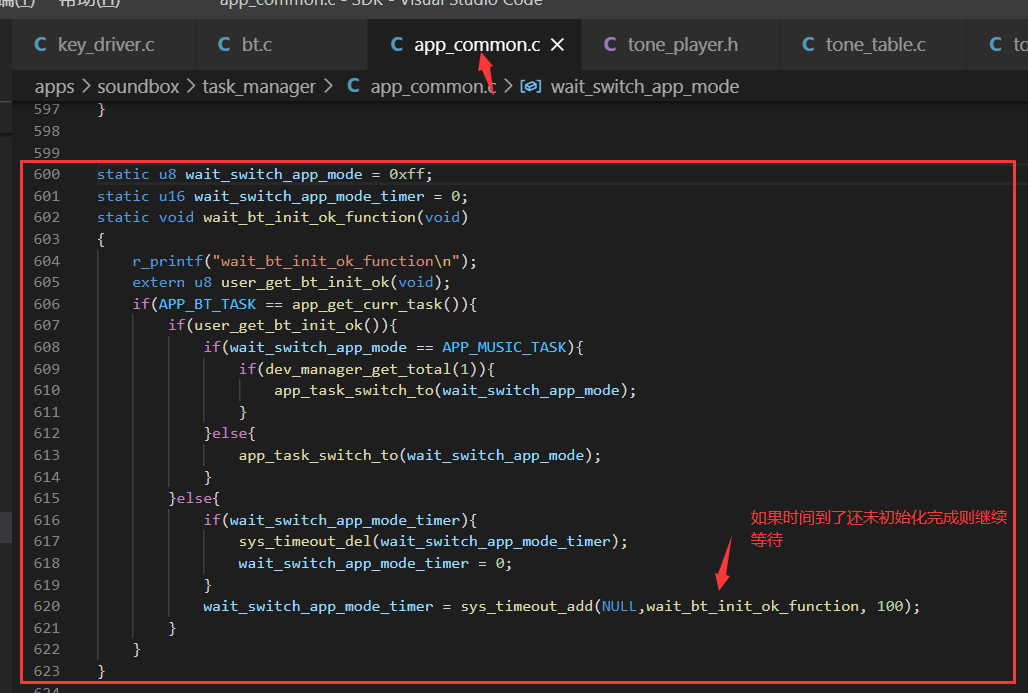Open the soundbox breadcrumb segment
The image size is (1028, 693).
(x=138, y=87)
